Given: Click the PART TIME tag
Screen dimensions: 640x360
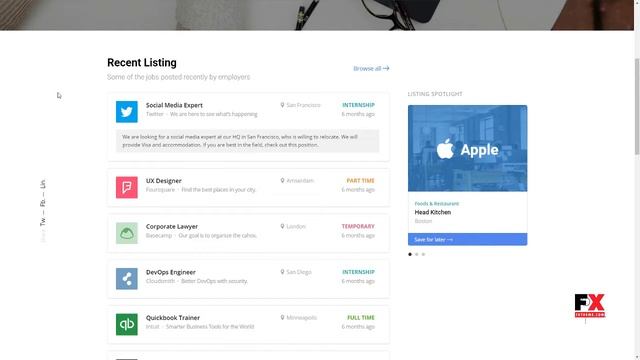Looking at the screenshot, I should tap(360, 180).
